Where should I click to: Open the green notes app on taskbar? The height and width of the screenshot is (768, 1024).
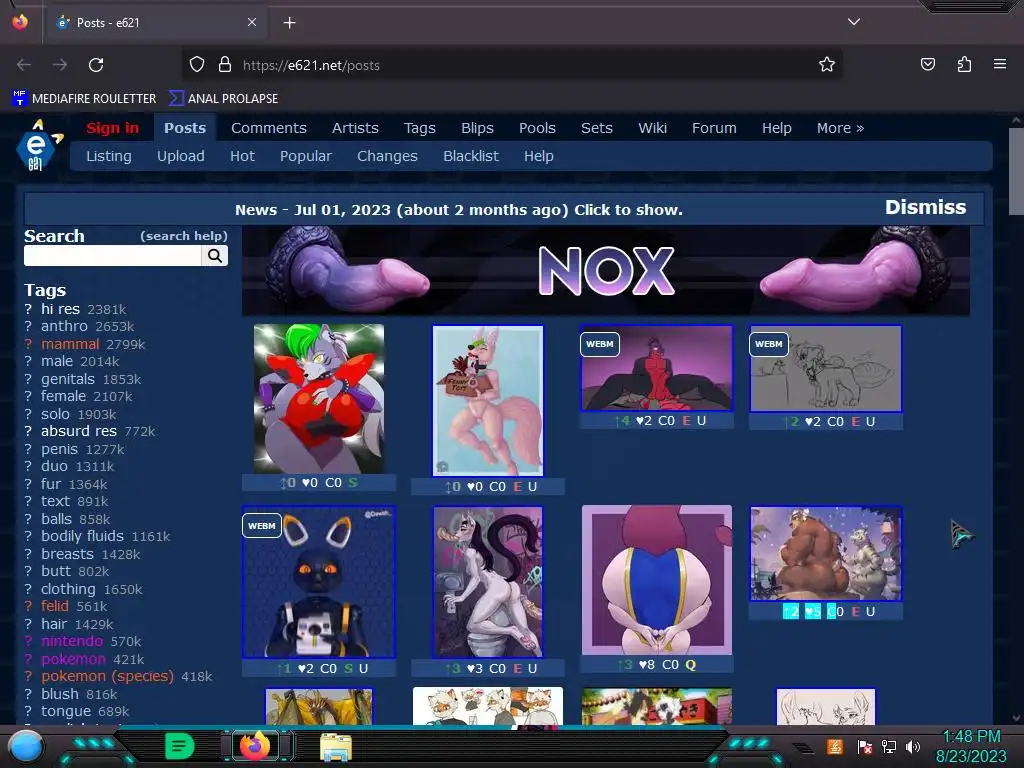click(x=179, y=746)
